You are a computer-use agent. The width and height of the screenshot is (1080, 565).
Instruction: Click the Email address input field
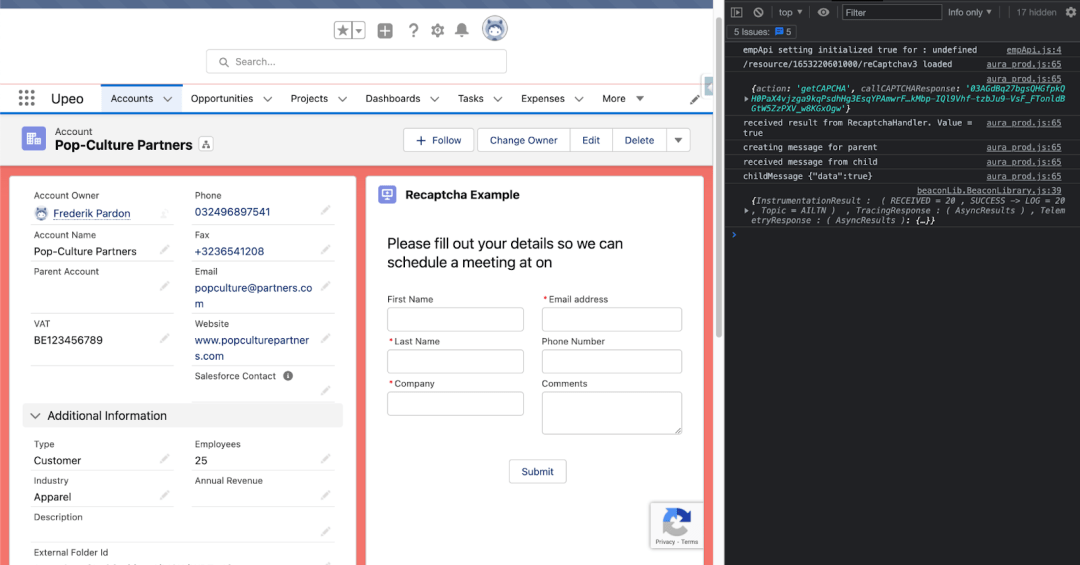tap(612, 320)
